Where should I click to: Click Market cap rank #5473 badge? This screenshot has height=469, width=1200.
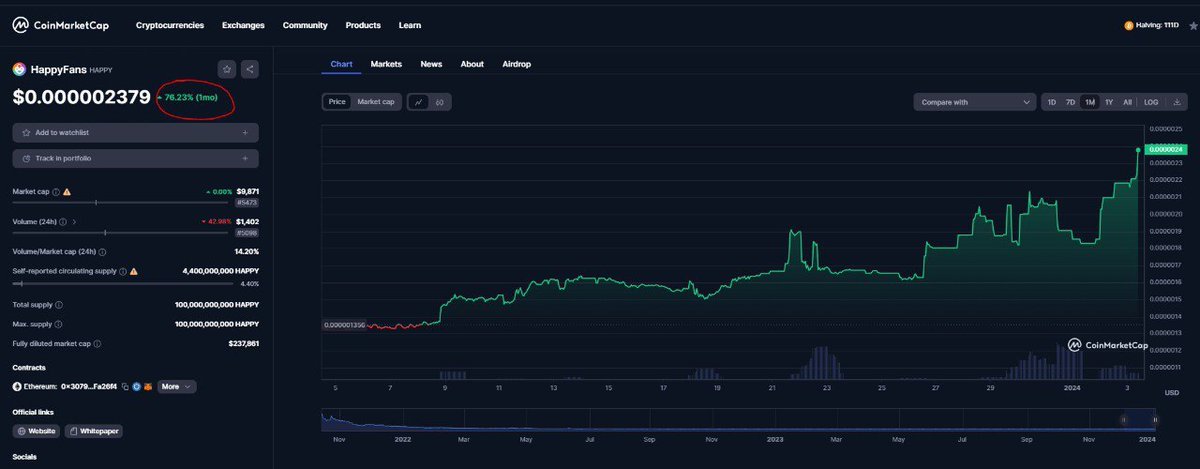pos(248,202)
